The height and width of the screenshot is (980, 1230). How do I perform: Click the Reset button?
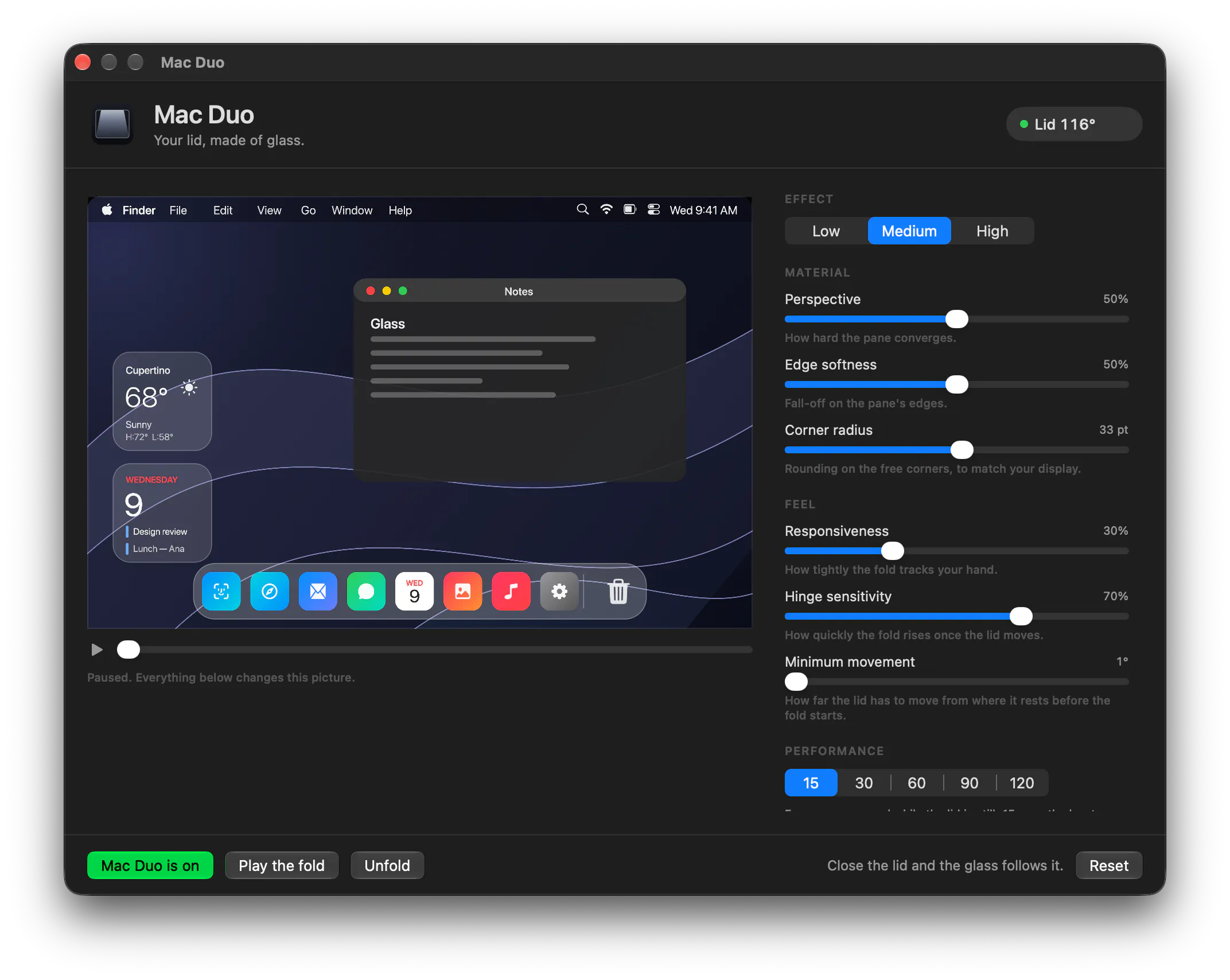point(1109,865)
